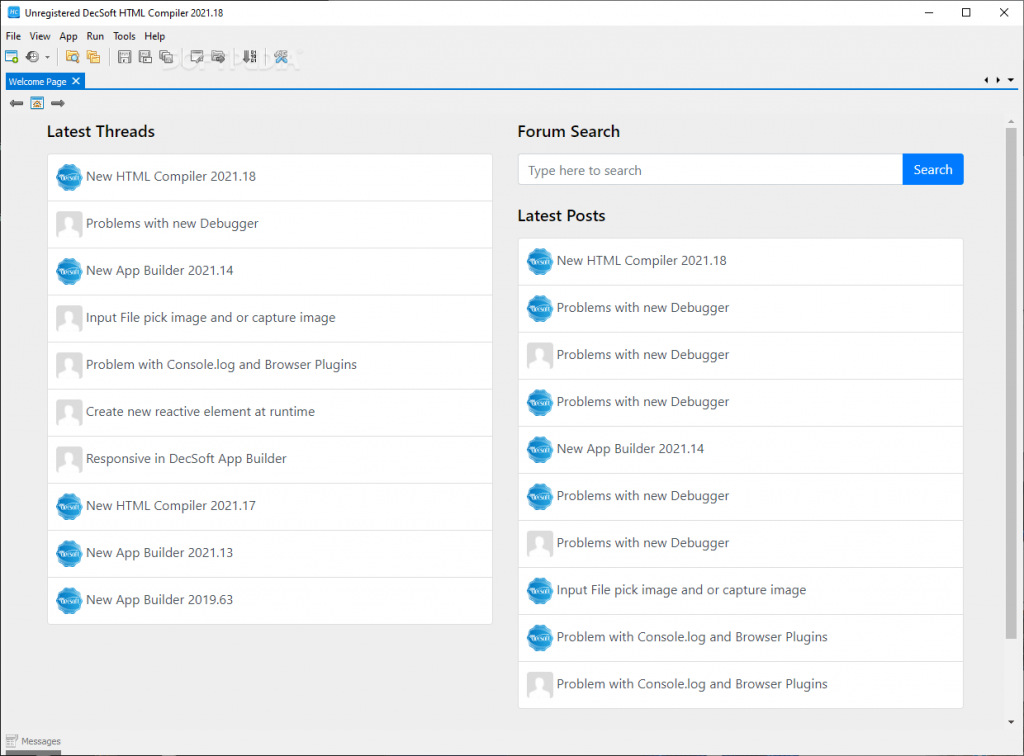The height and width of the screenshot is (756, 1024).
Task: Click the Welcome Page home icon
Action: (x=37, y=103)
